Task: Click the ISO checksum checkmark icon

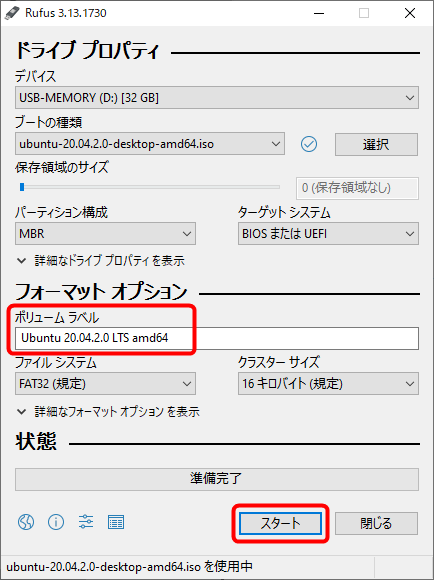Action: (x=309, y=144)
